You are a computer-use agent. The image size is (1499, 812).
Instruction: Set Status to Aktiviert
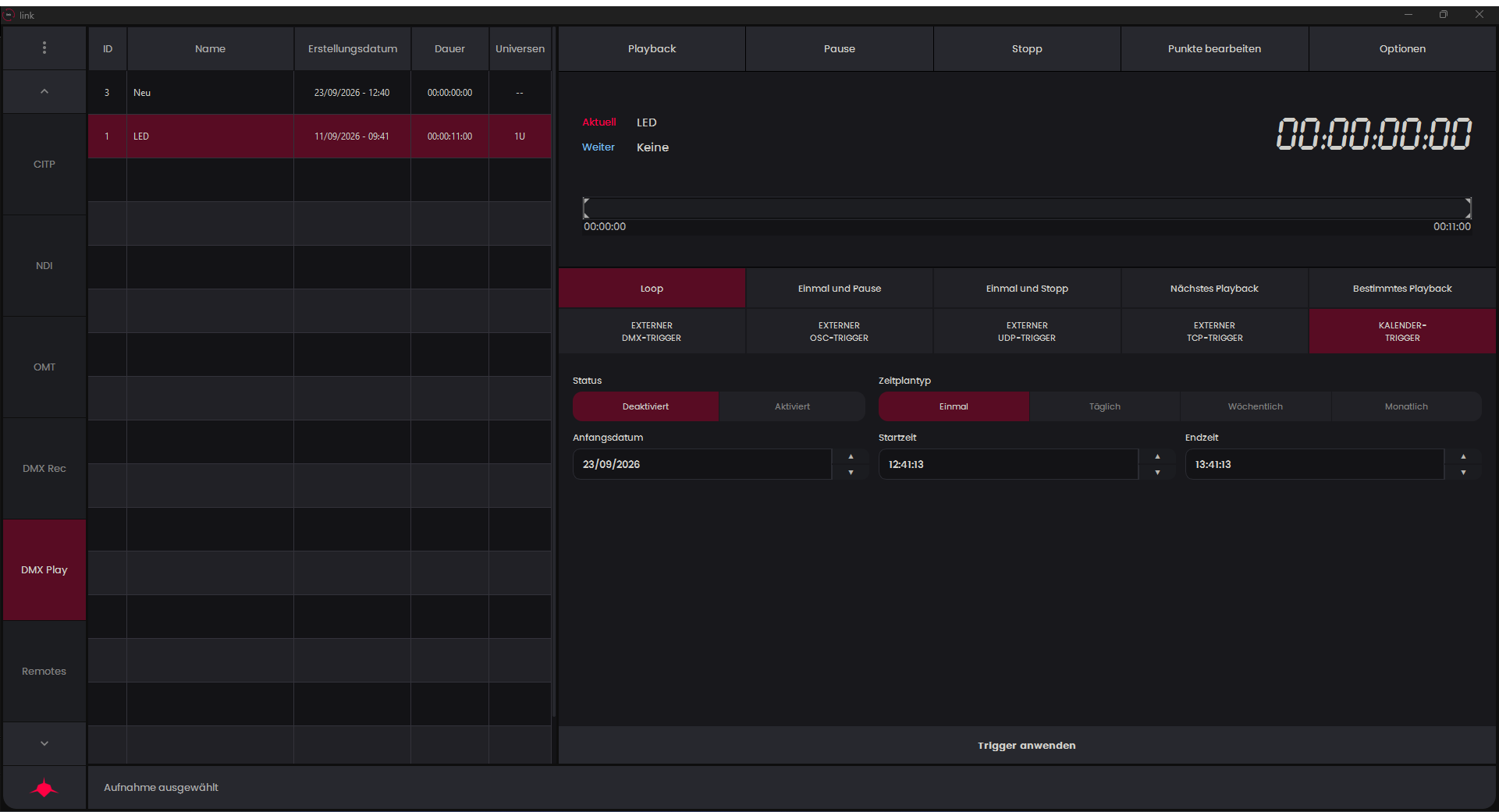[792, 406]
